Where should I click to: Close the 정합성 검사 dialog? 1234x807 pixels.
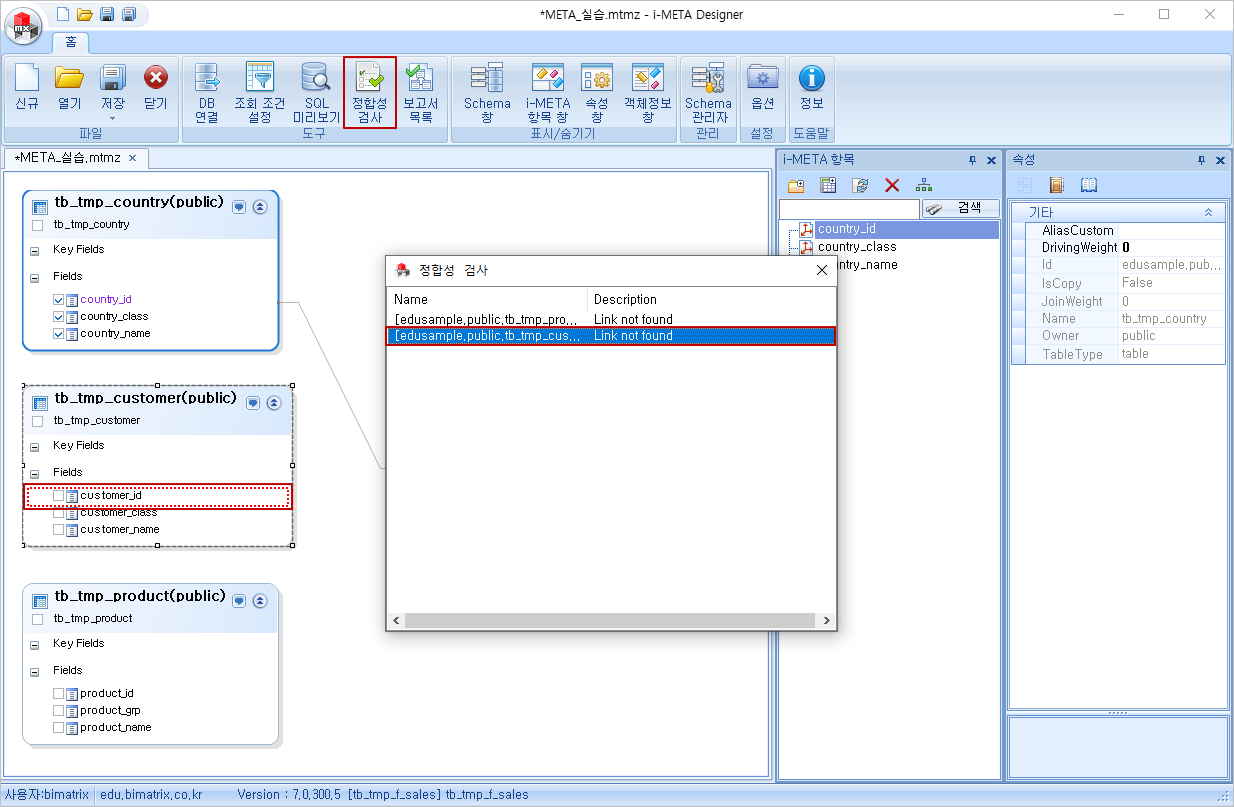822,270
